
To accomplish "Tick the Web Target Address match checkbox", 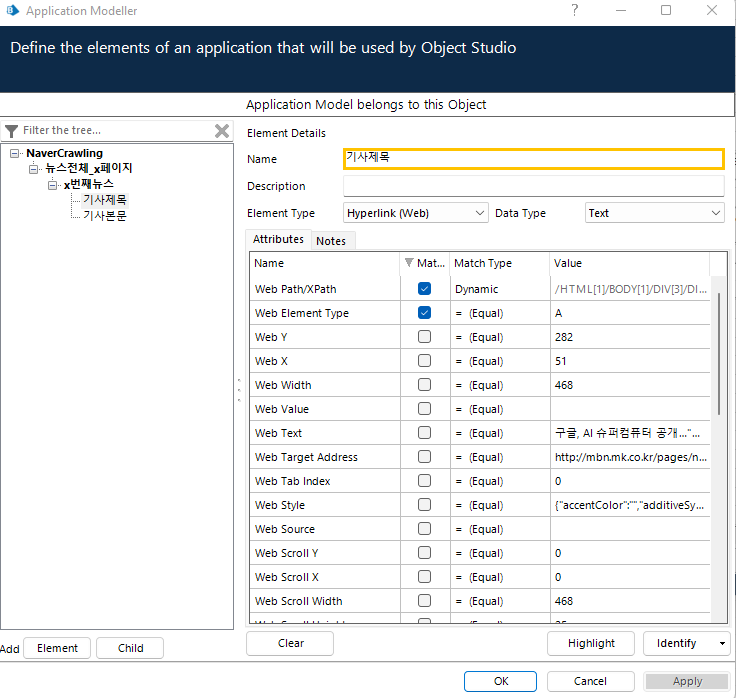I will coord(425,457).
